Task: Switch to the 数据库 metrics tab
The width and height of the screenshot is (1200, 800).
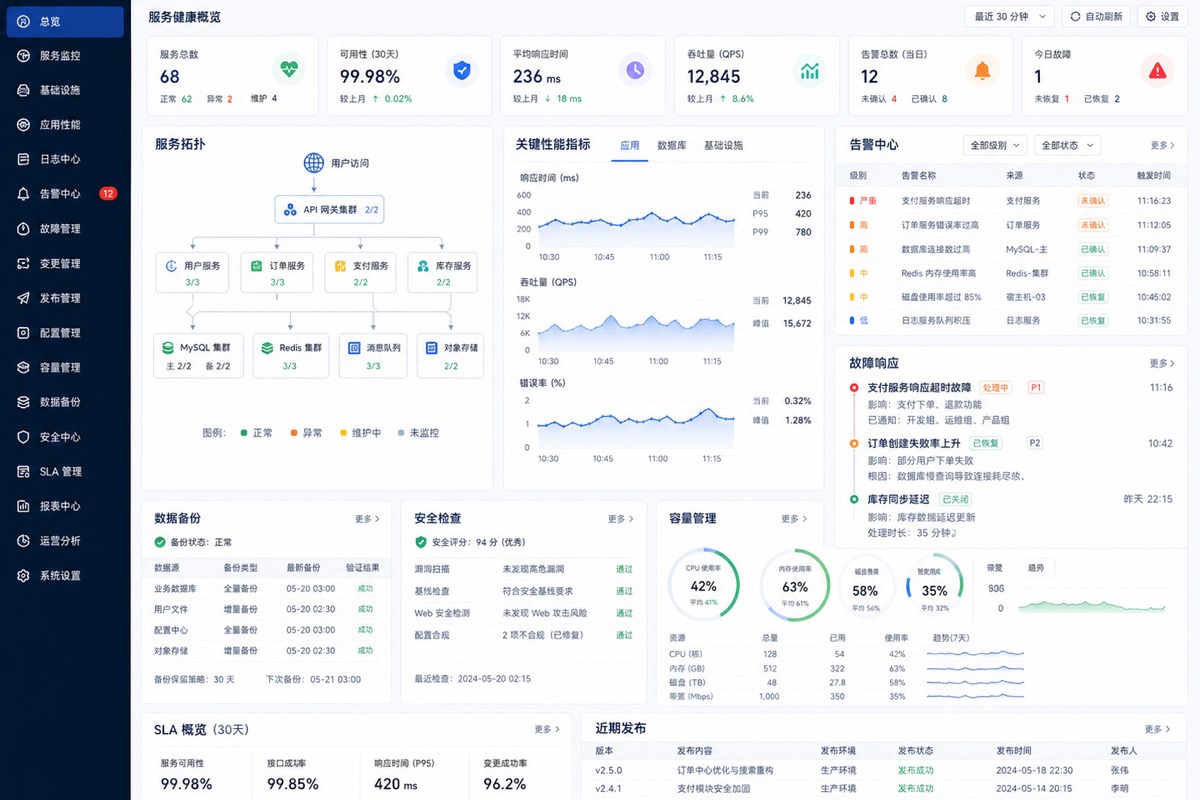Action: (x=671, y=145)
